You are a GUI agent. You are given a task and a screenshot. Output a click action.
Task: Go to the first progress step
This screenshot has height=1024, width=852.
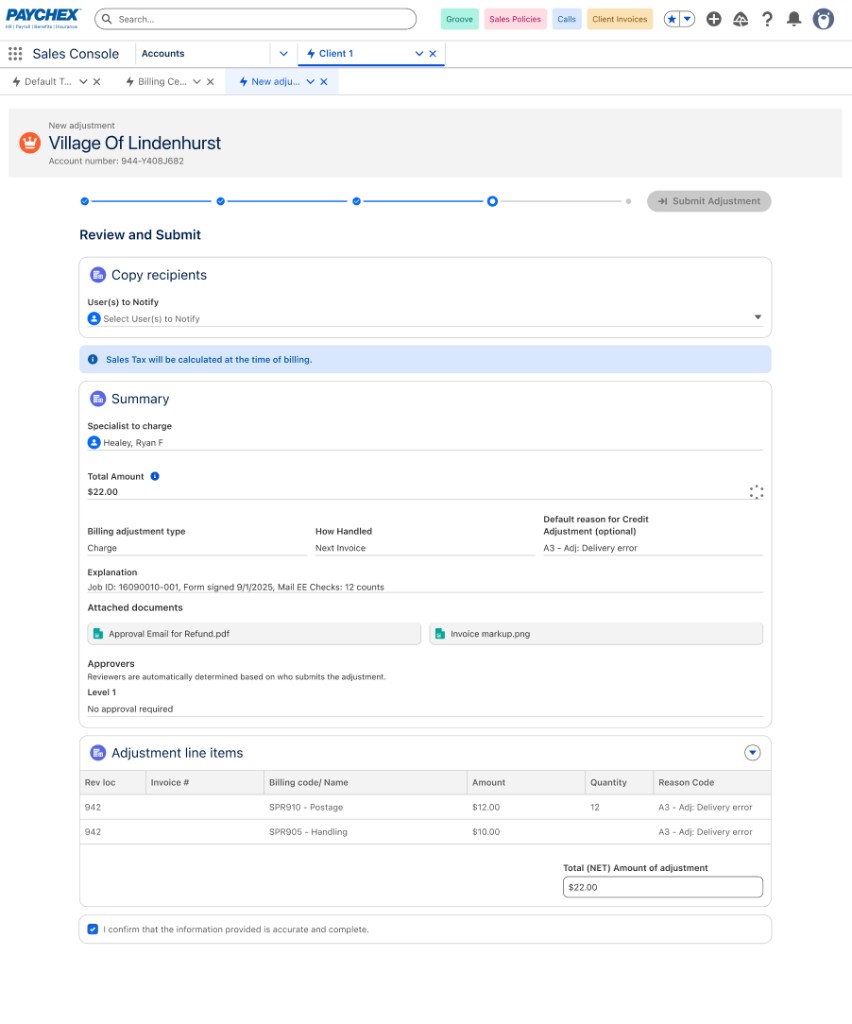click(x=85, y=201)
